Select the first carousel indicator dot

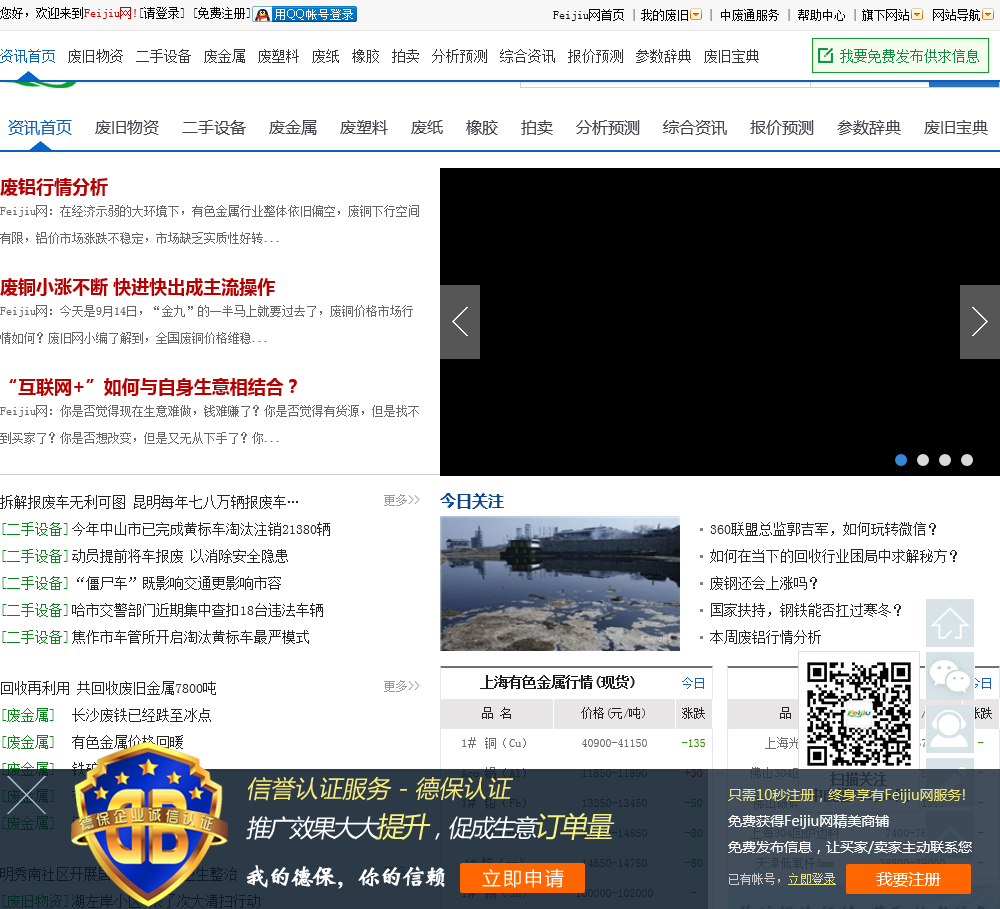coord(901,460)
